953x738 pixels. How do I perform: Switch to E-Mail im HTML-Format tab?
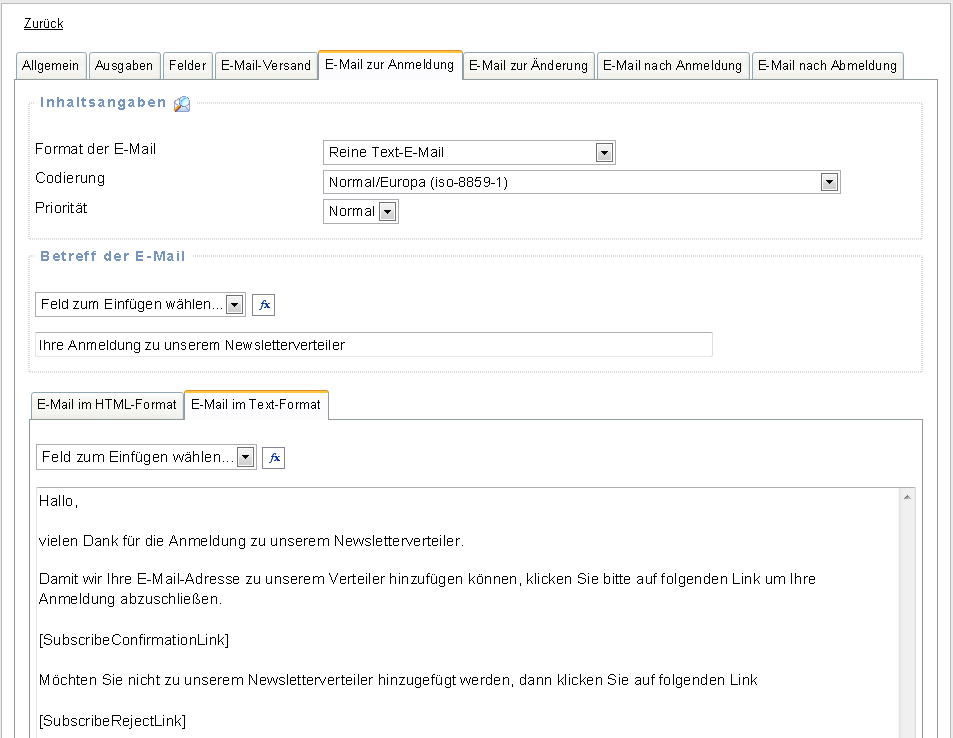107,405
